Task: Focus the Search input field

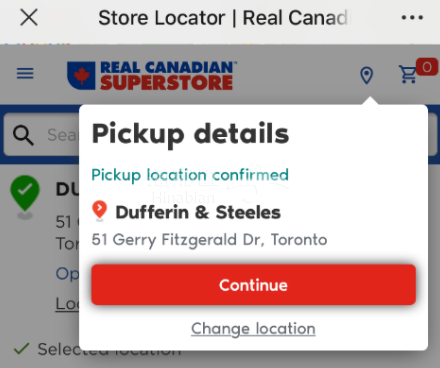Action: [63, 135]
